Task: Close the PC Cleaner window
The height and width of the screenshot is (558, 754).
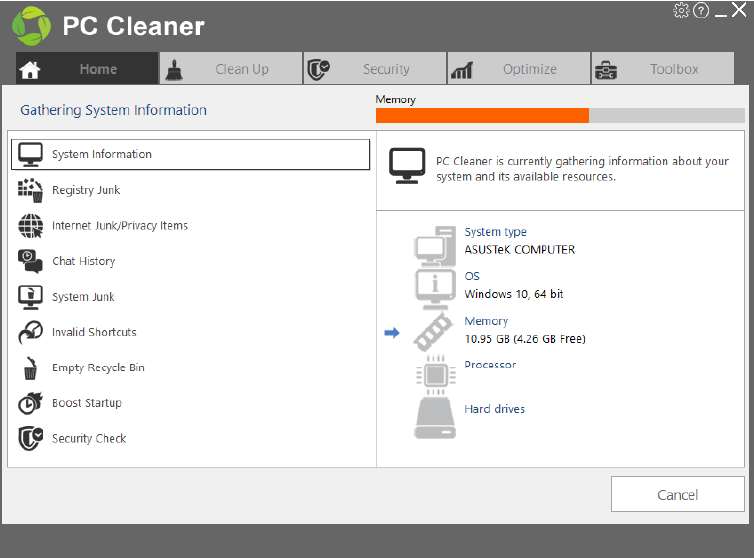Action: (x=739, y=10)
